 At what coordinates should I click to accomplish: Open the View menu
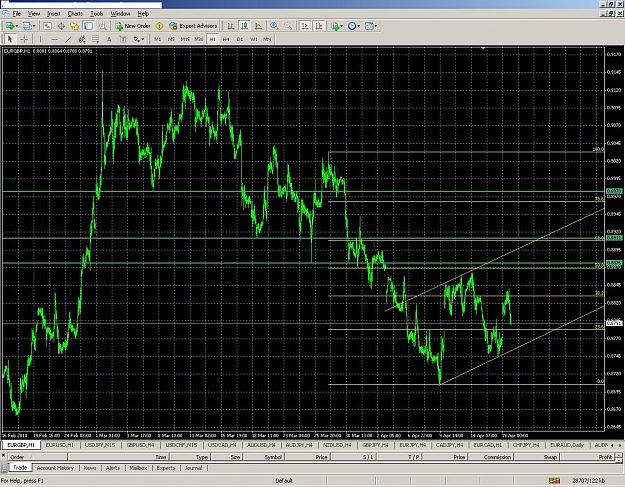click(x=34, y=14)
